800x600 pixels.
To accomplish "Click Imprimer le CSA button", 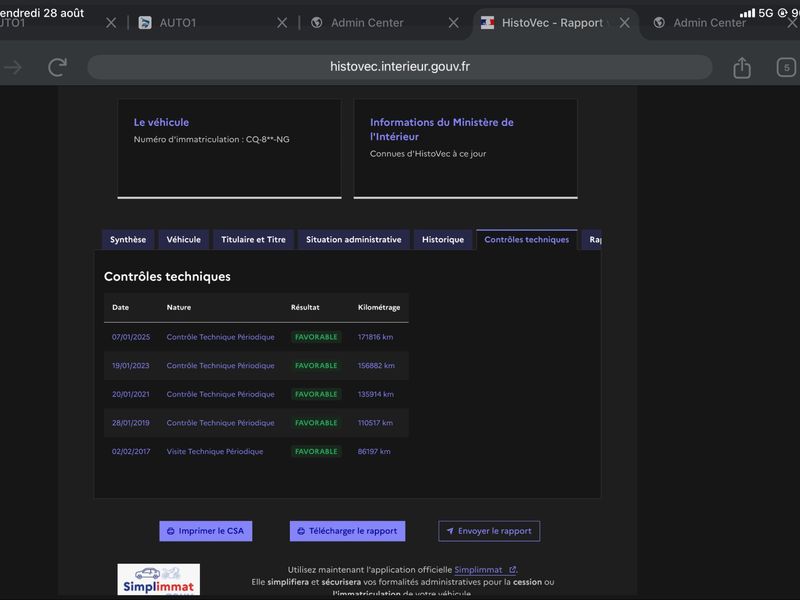I will pos(206,531).
